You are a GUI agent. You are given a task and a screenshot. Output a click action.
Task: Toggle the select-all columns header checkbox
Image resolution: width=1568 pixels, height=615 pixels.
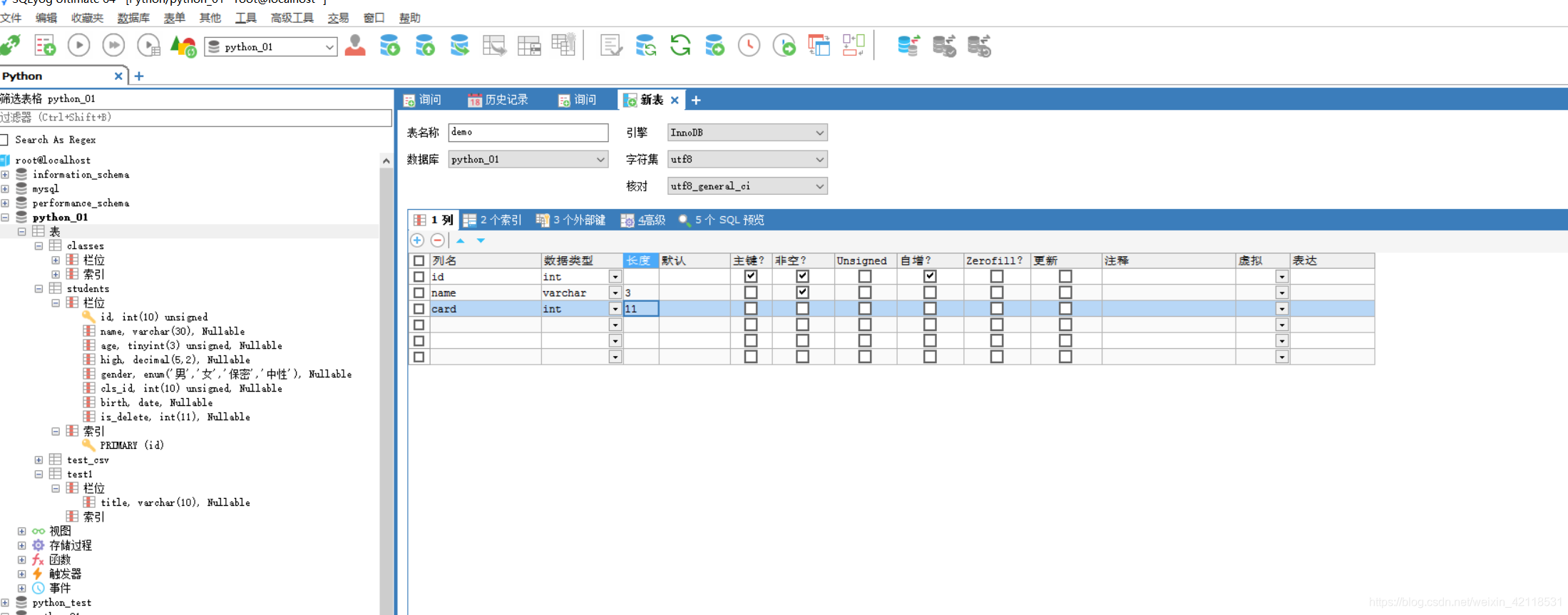pos(419,261)
